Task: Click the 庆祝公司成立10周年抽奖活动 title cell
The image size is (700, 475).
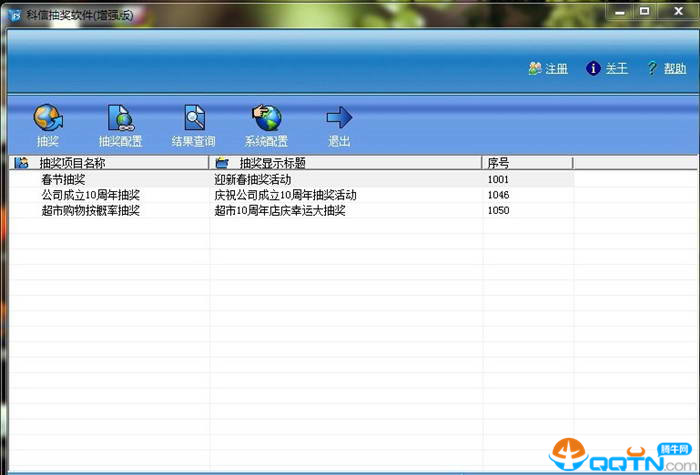Action: tap(285, 195)
